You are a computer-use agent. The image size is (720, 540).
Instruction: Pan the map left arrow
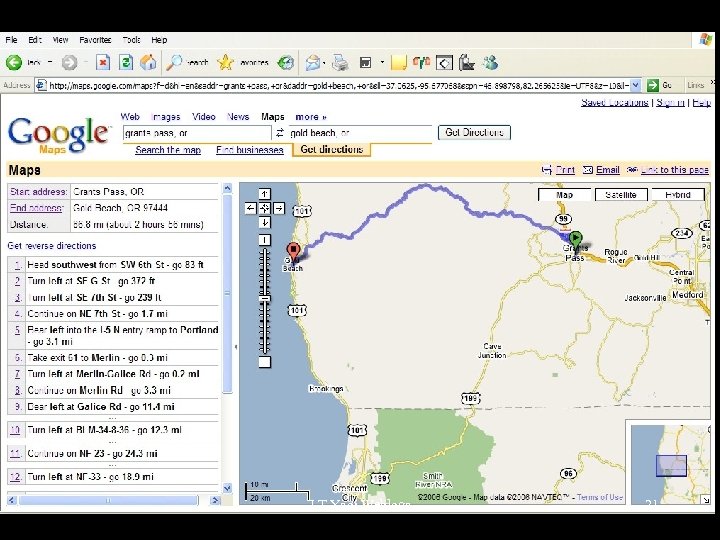pos(250,208)
